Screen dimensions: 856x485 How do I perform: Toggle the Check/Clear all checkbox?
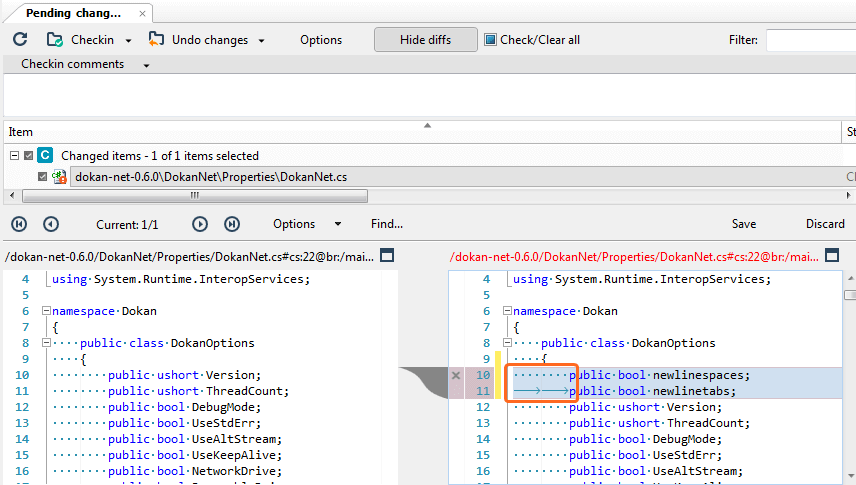click(x=490, y=39)
